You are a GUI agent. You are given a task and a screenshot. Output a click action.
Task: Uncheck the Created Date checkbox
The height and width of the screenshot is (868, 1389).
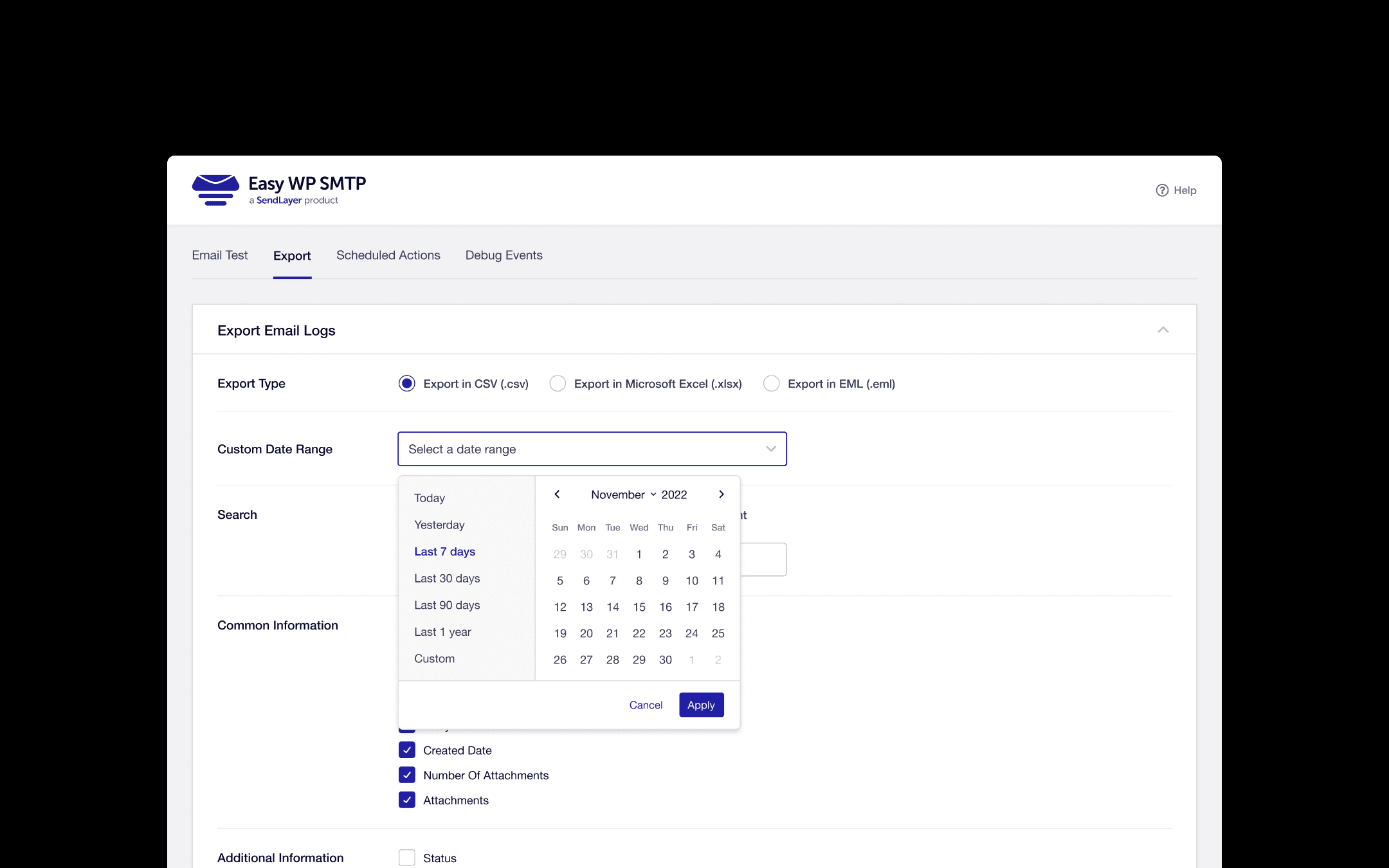point(407,750)
